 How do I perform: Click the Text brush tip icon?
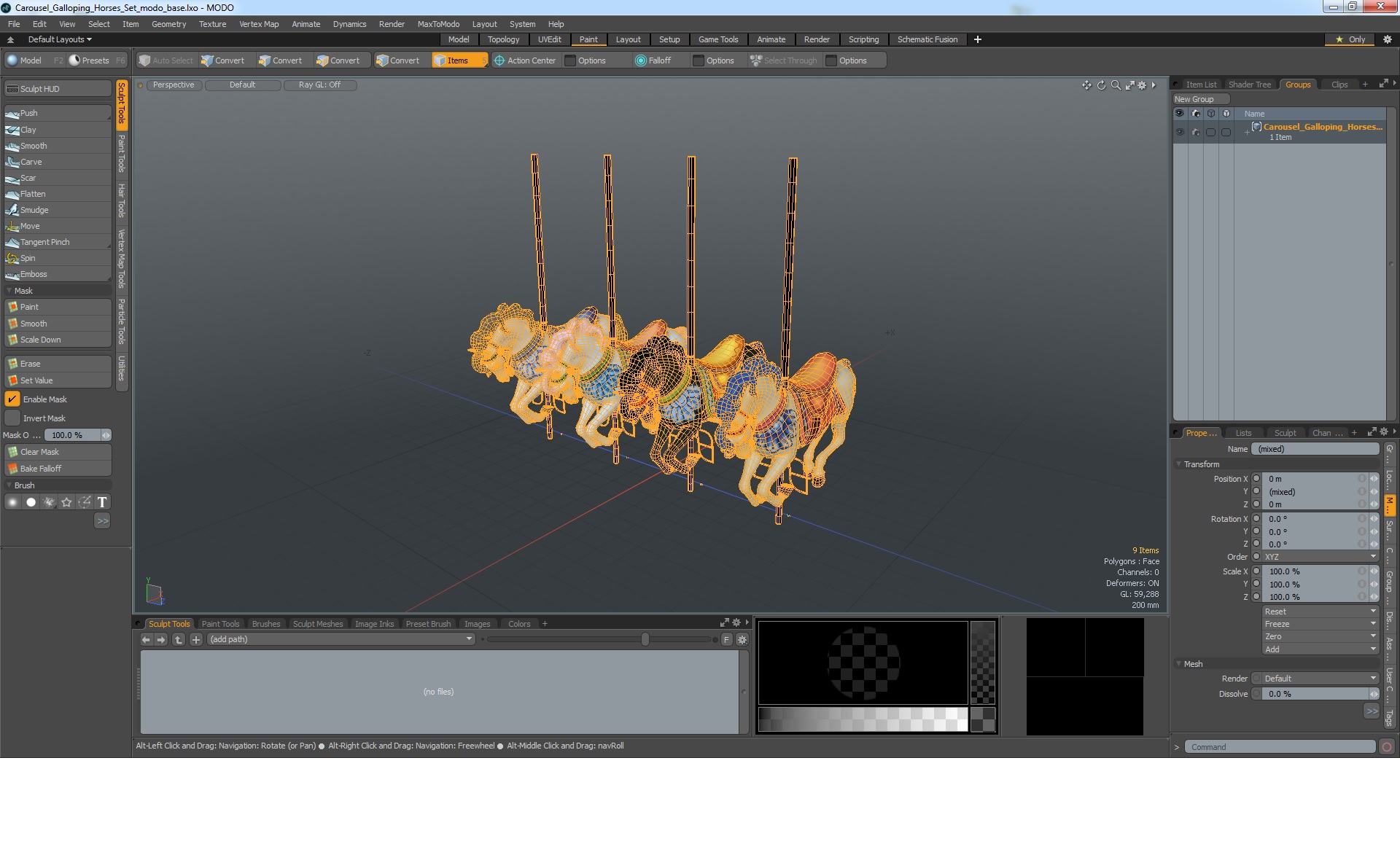pos(102,502)
